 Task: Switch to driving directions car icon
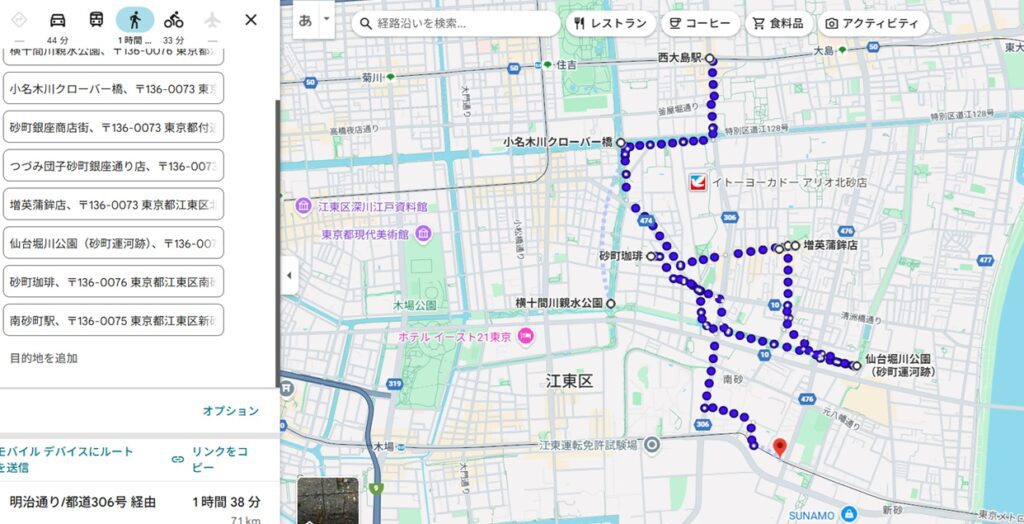[x=58, y=20]
